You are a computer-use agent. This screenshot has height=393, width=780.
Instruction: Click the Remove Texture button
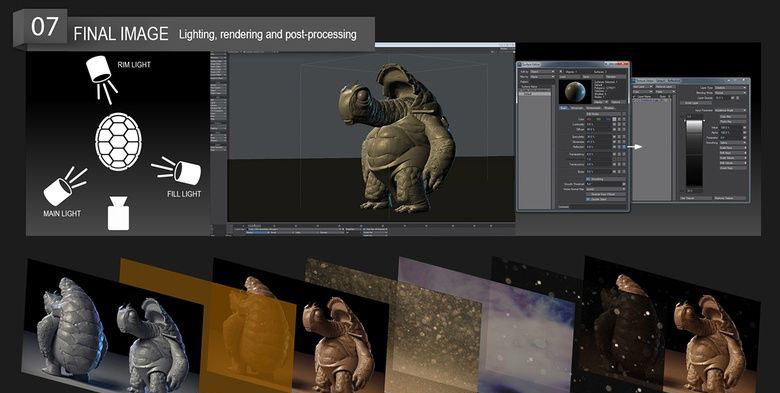click(x=730, y=198)
